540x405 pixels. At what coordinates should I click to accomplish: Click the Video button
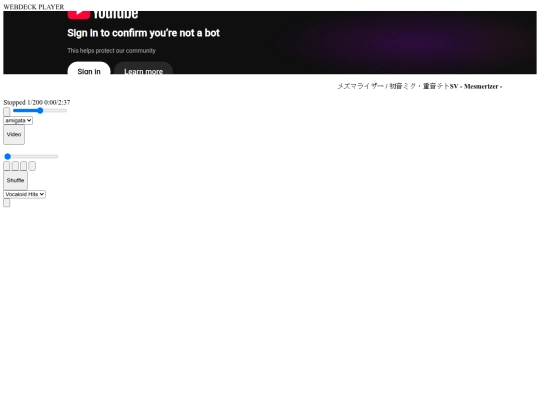tap(14, 135)
